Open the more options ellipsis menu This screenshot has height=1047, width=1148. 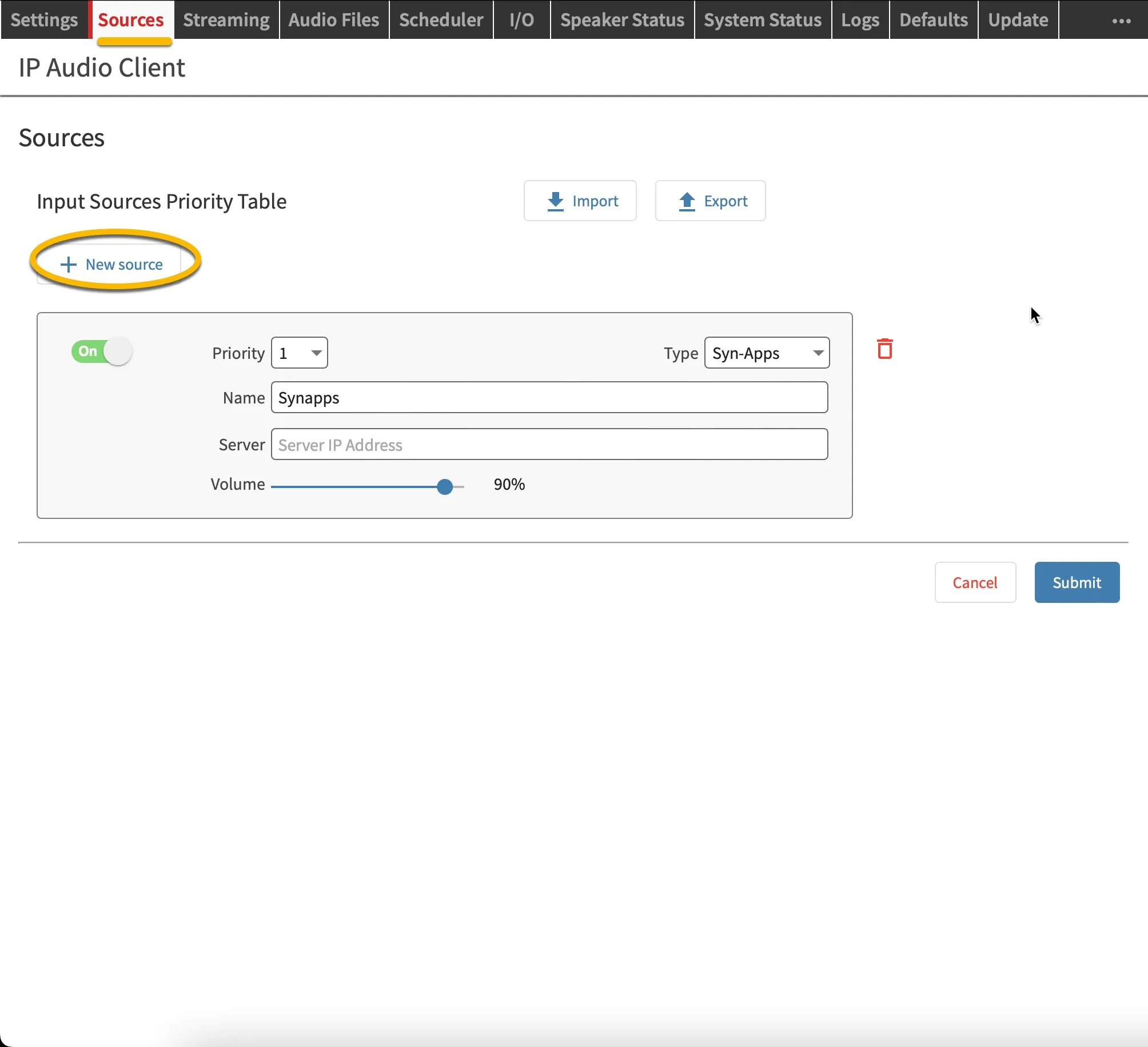[1121, 21]
